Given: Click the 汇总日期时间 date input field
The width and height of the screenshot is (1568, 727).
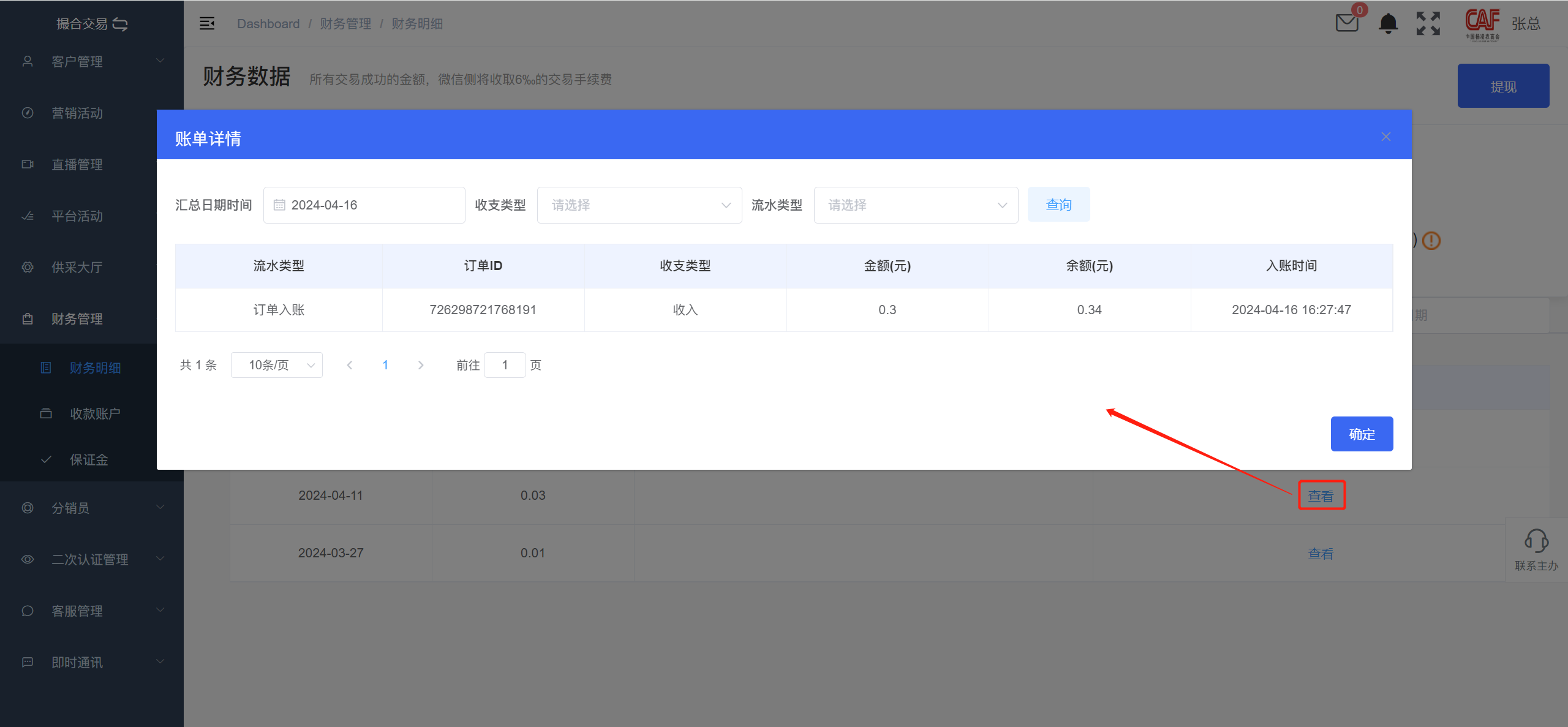Looking at the screenshot, I should point(364,205).
